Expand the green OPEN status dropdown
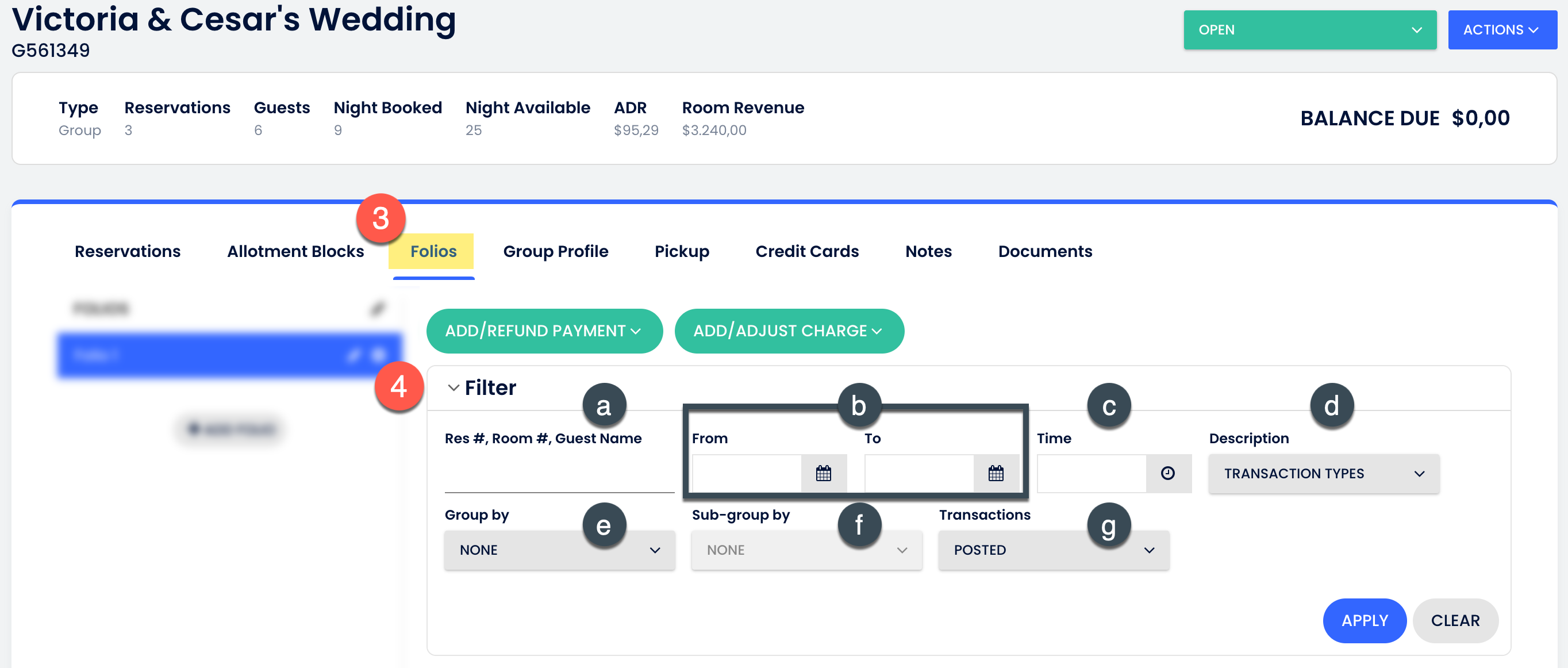 tap(1309, 30)
